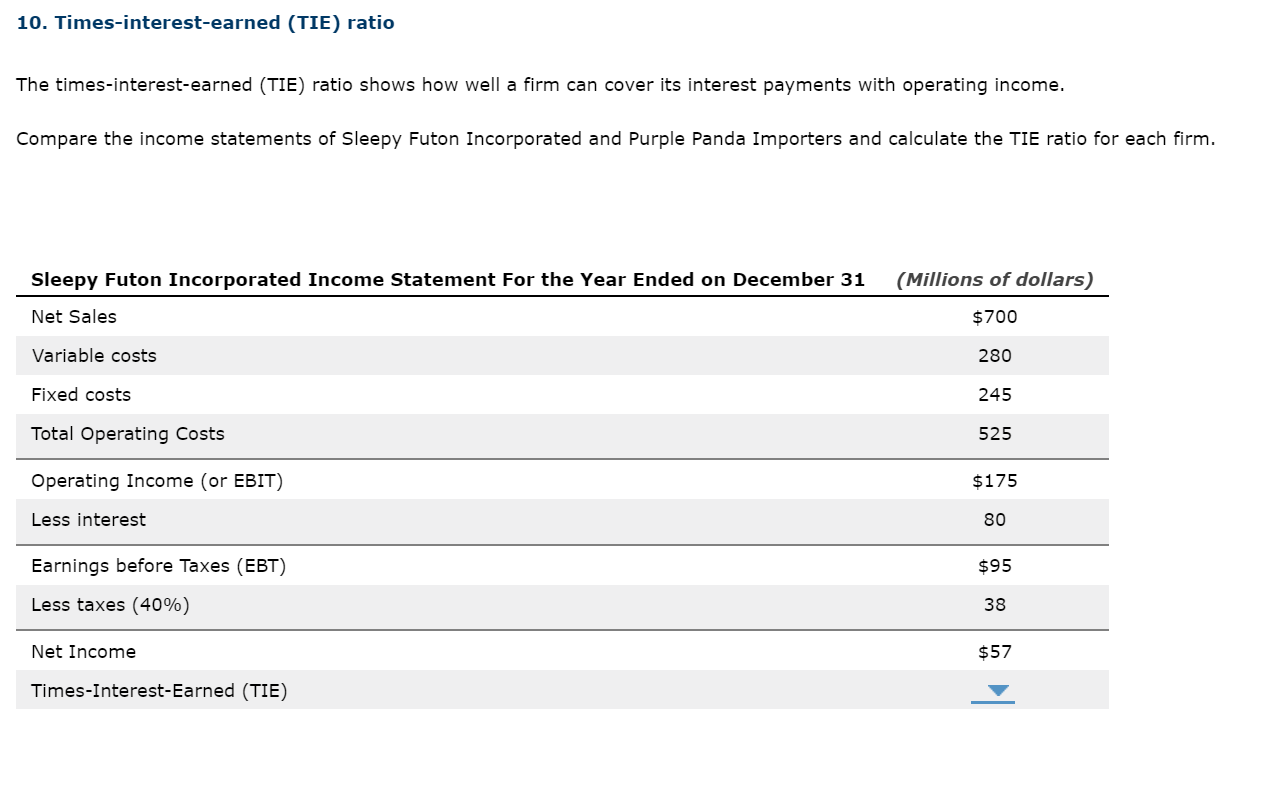Select the Variable costs row label
The width and height of the screenshot is (1282, 790).
[94, 356]
